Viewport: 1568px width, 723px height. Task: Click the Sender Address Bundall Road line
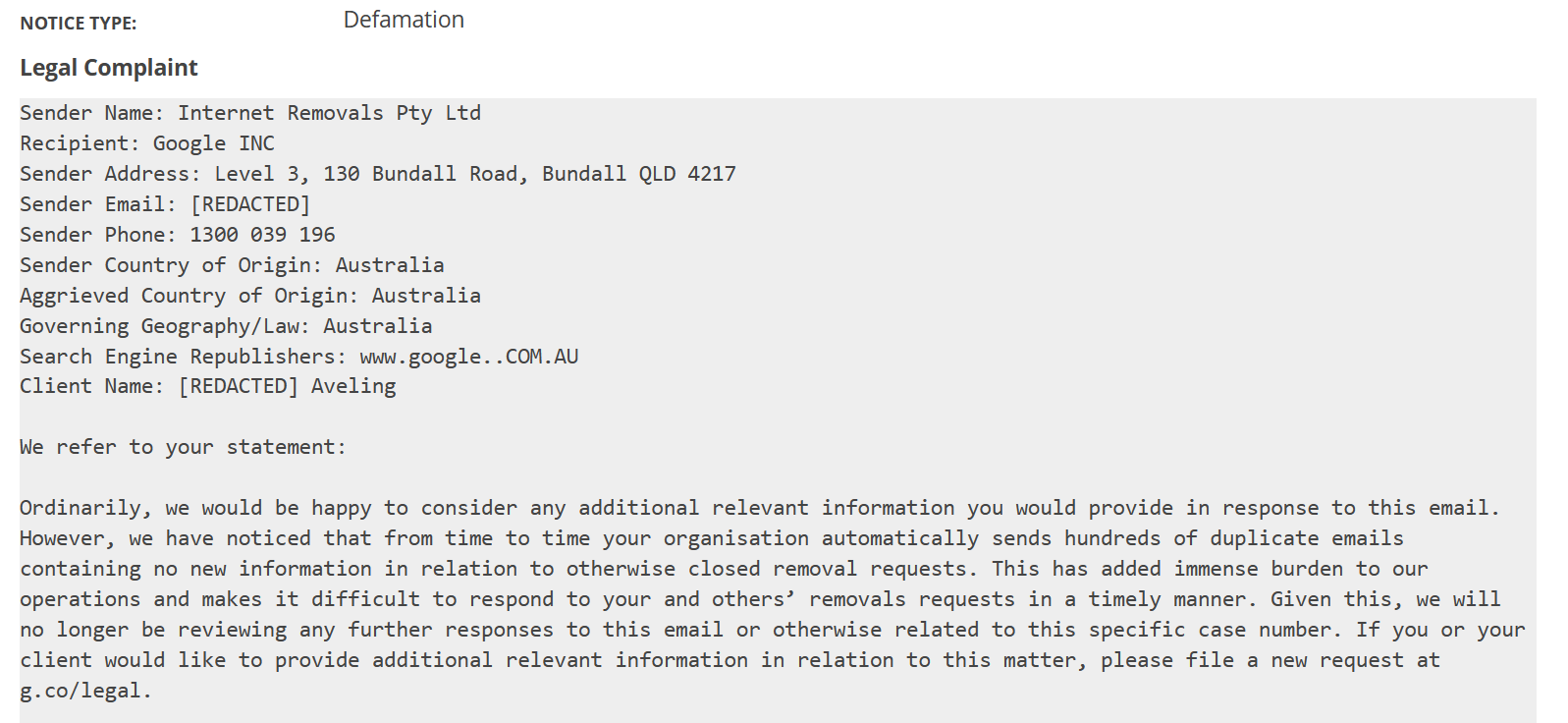[x=378, y=174]
